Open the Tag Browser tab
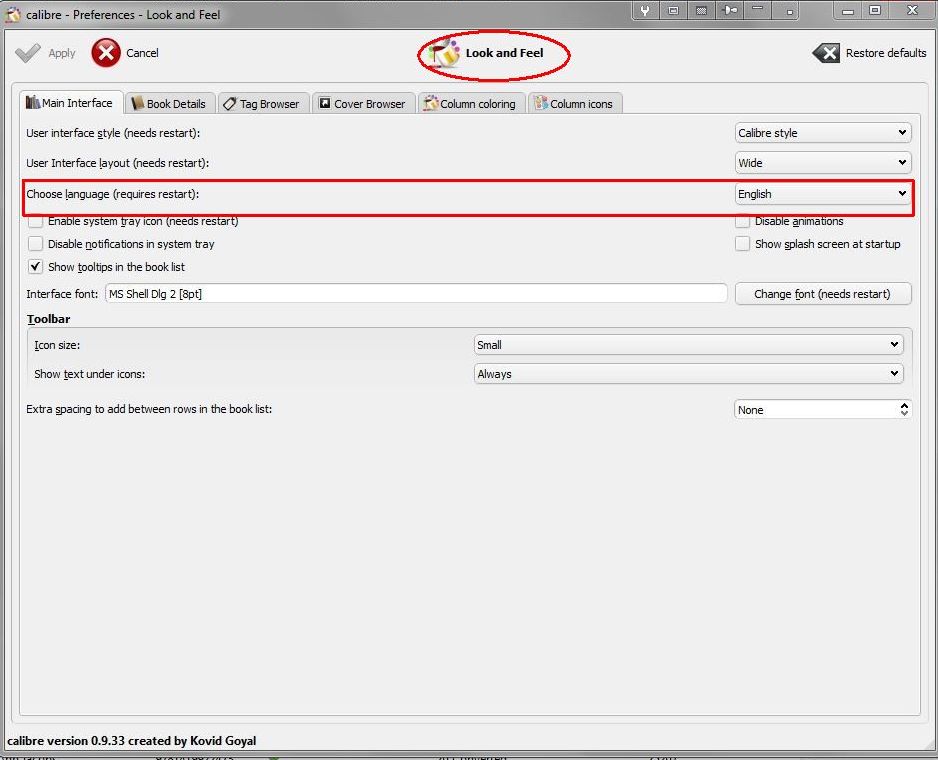938x760 pixels. (x=261, y=104)
